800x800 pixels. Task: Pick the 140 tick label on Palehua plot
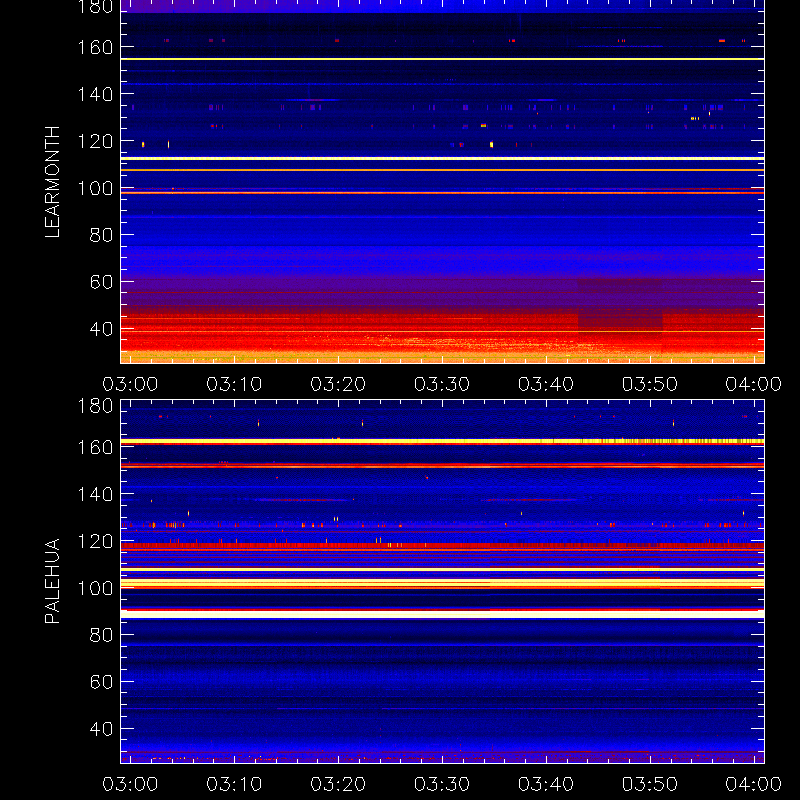point(95,494)
